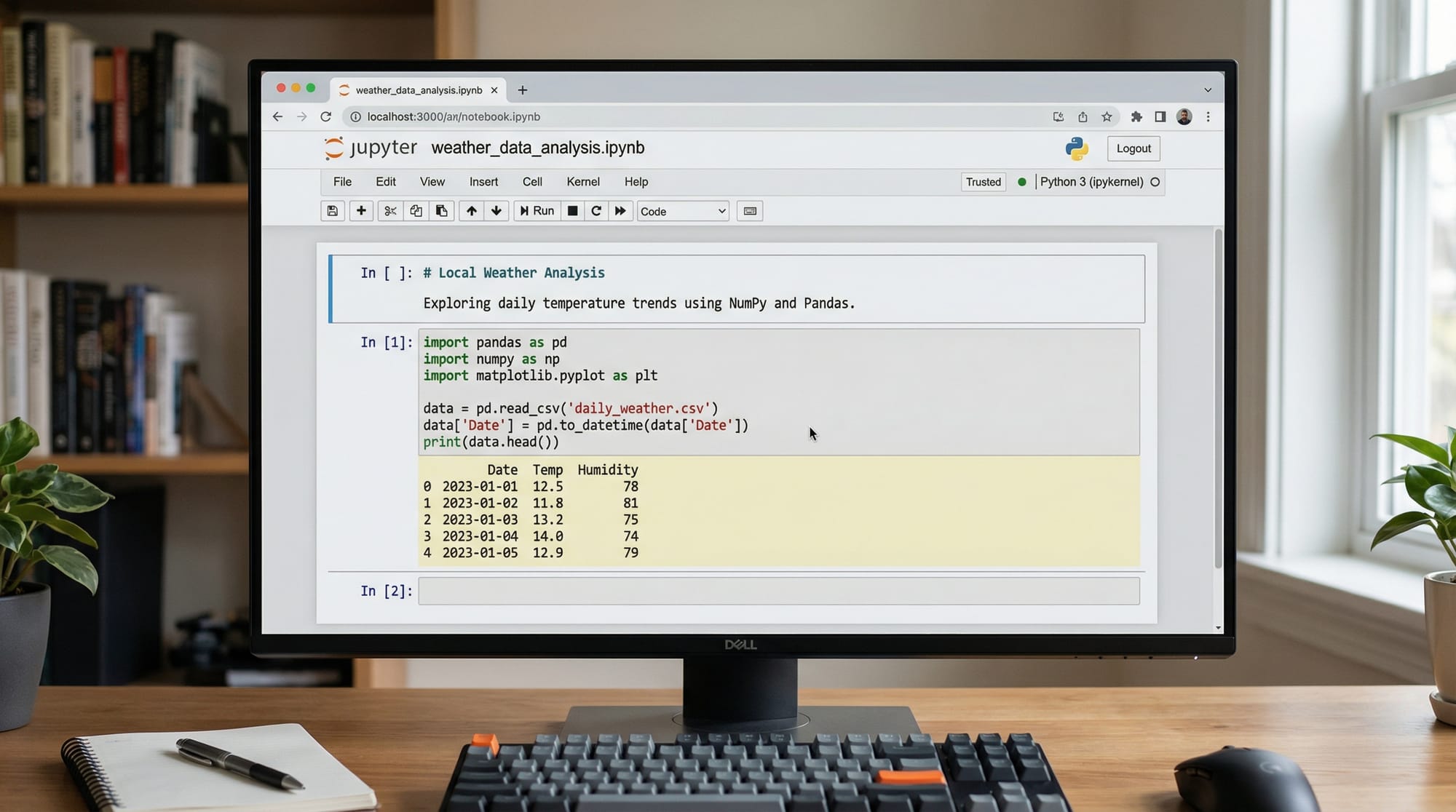Open the command palette keyboard icon
1456x812 pixels.
(749, 211)
